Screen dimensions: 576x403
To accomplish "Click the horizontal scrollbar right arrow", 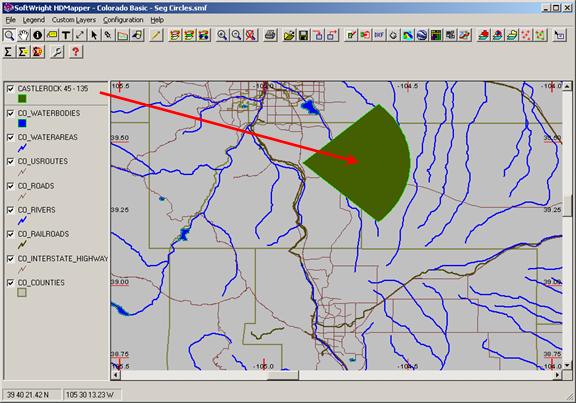I will click(x=558, y=375).
